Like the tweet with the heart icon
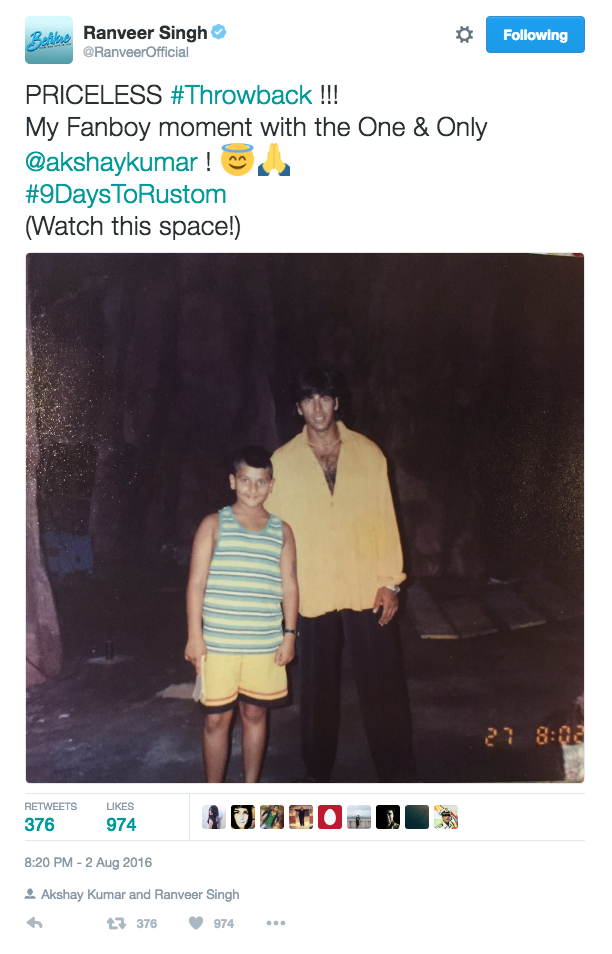 tap(196, 923)
